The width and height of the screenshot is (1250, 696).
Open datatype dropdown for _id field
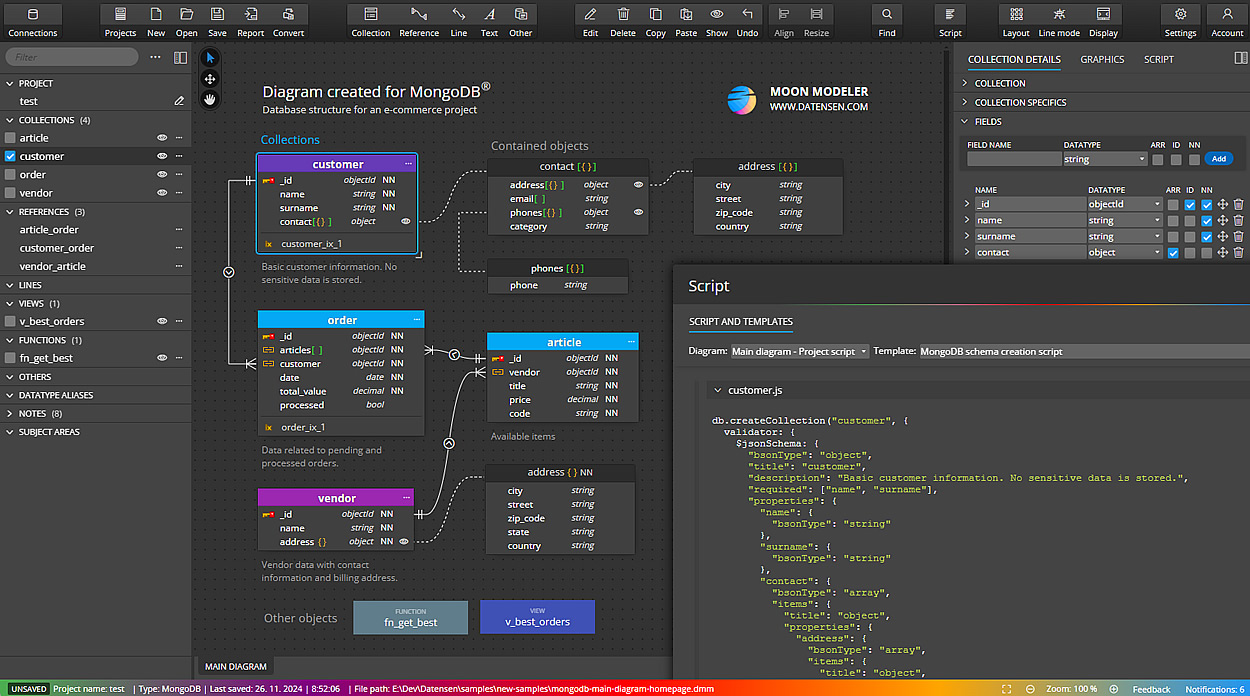click(1124, 205)
